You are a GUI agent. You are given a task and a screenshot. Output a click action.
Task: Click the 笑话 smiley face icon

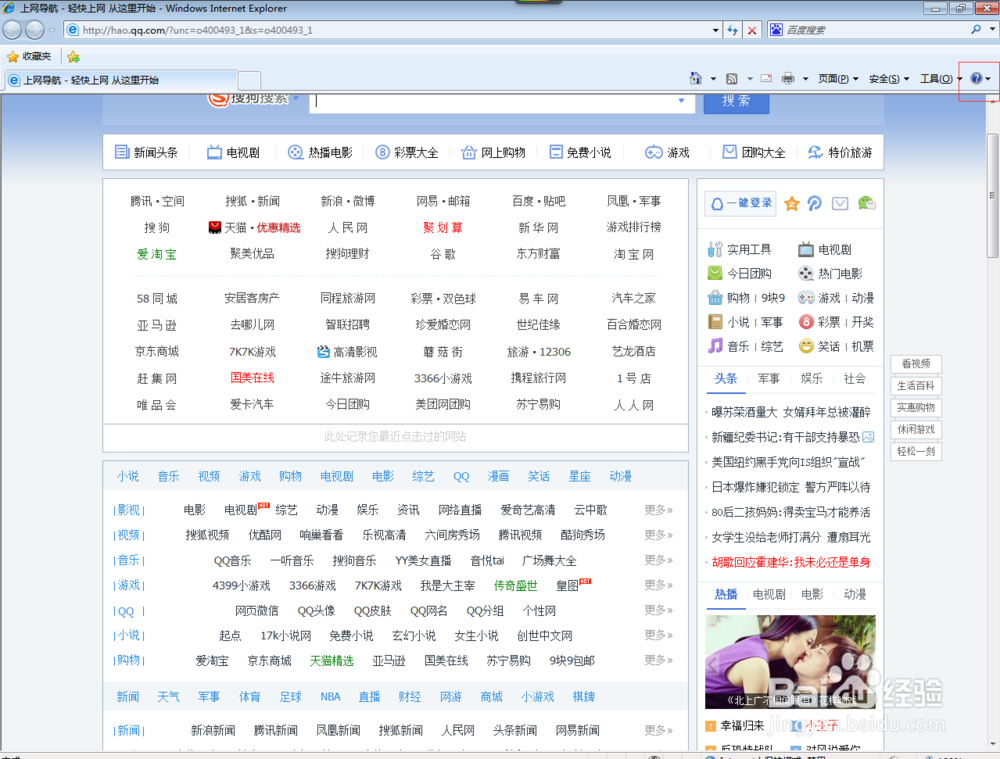pos(806,346)
